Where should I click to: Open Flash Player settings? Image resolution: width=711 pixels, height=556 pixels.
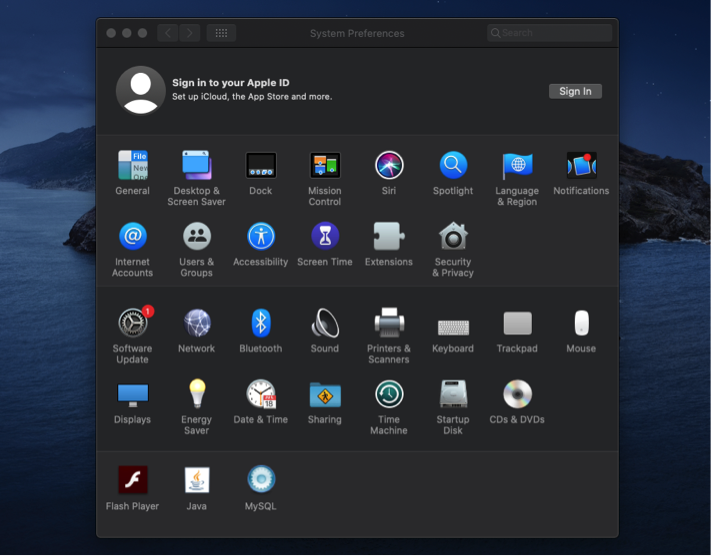133,480
